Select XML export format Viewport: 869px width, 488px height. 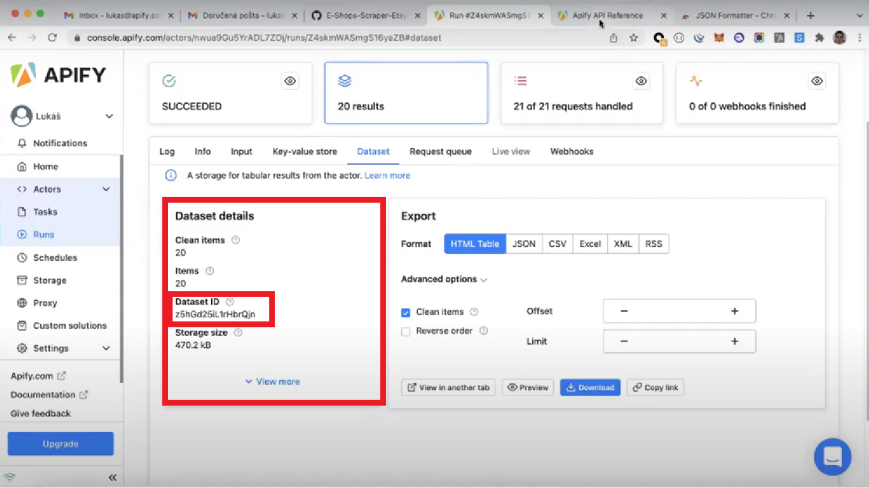pos(622,244)
